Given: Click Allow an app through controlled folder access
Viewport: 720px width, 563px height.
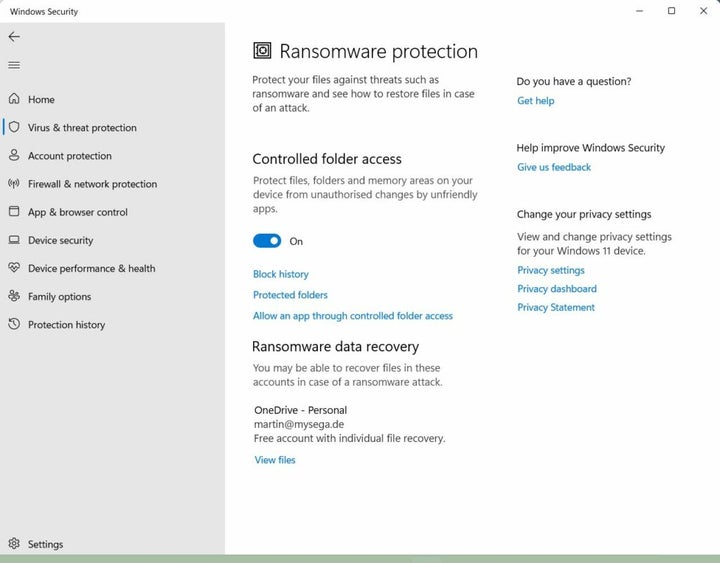Looking at the screenshot, I should (353, 316).
